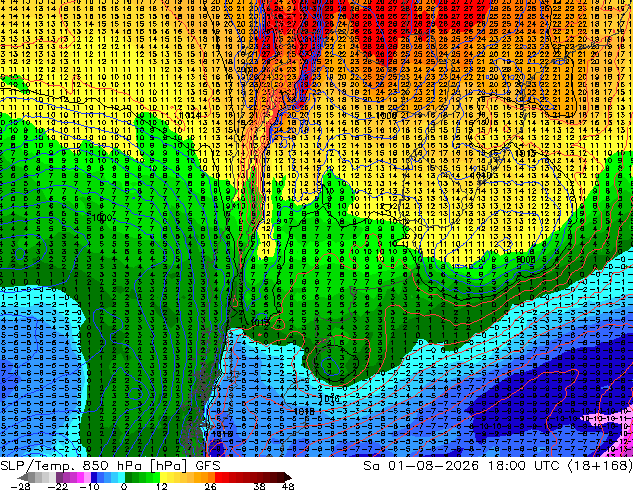Screen dimensions: 634x490
Task: Select the green color band above legend value 0
Action: coord(128,477)
